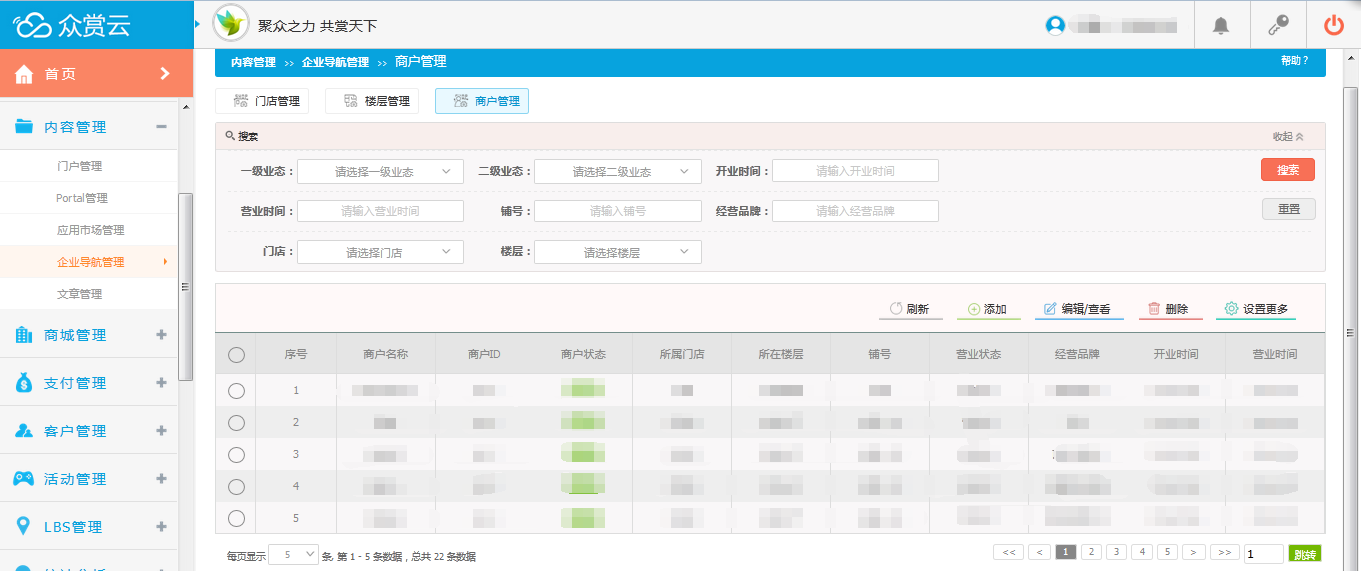Select radio for row 4
This screenshot has width=1361, height=571.
236,486
